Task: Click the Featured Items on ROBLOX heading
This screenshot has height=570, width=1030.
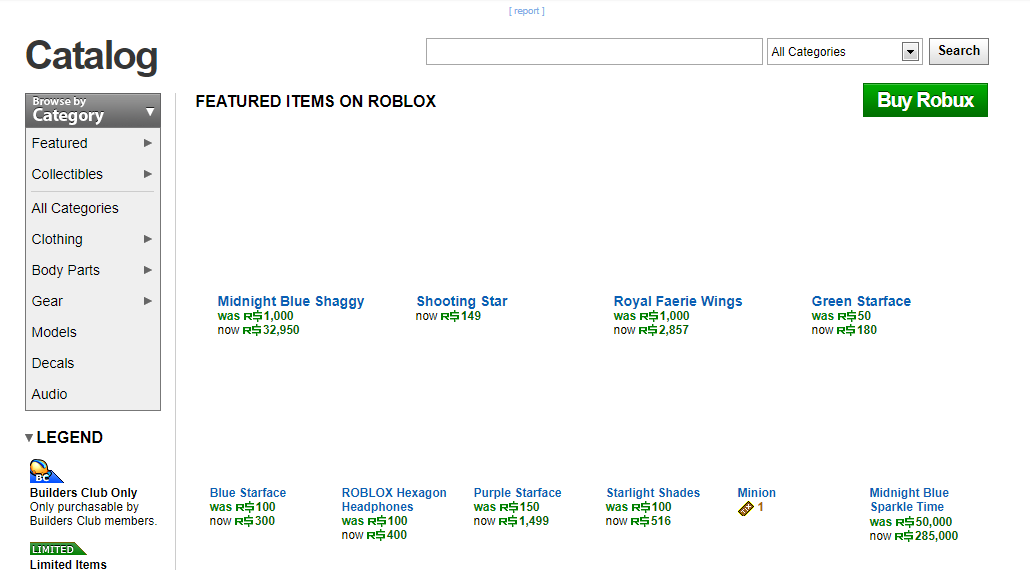Action: (316, 101)
